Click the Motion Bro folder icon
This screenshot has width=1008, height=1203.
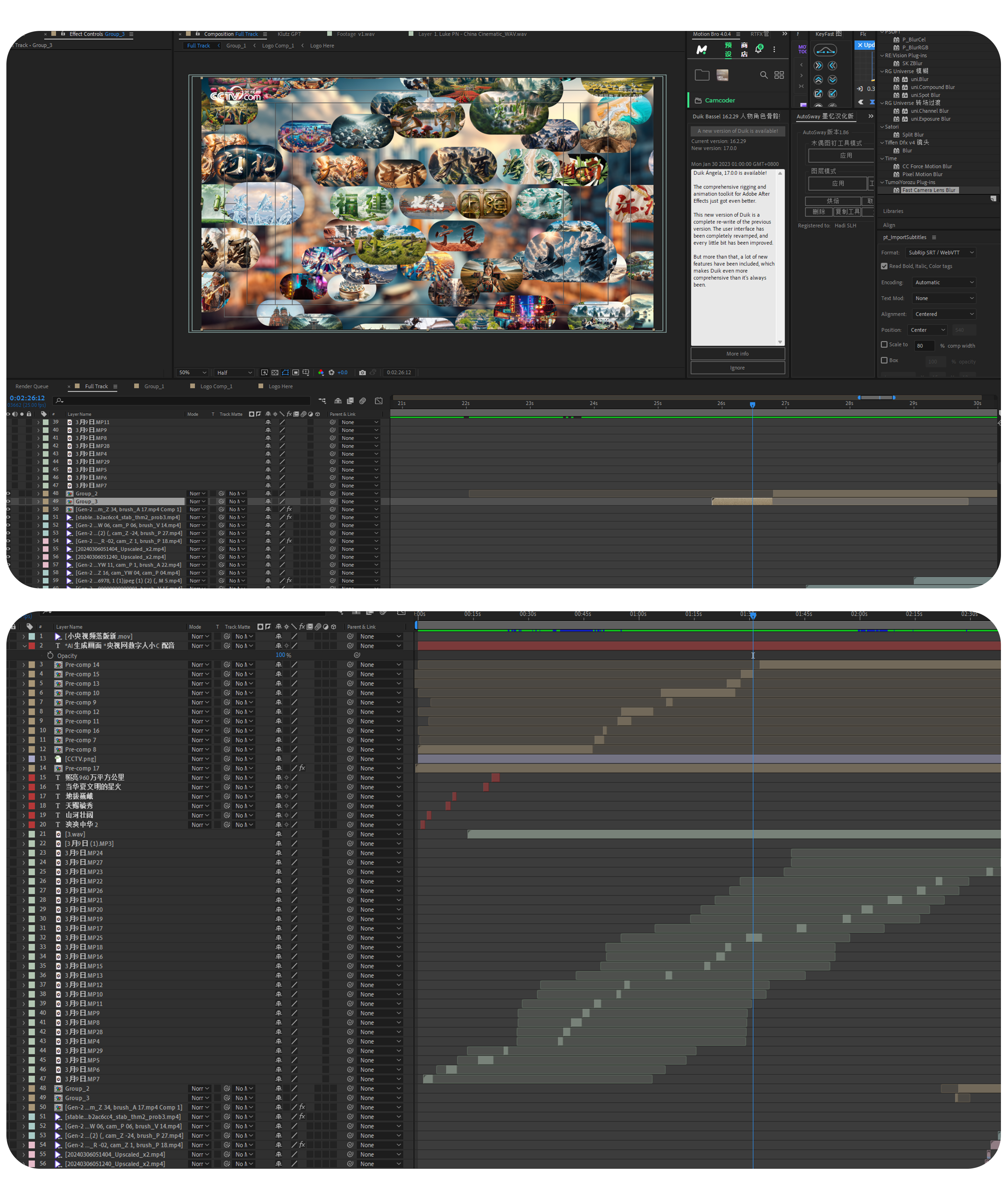click(x=702, y=75)
